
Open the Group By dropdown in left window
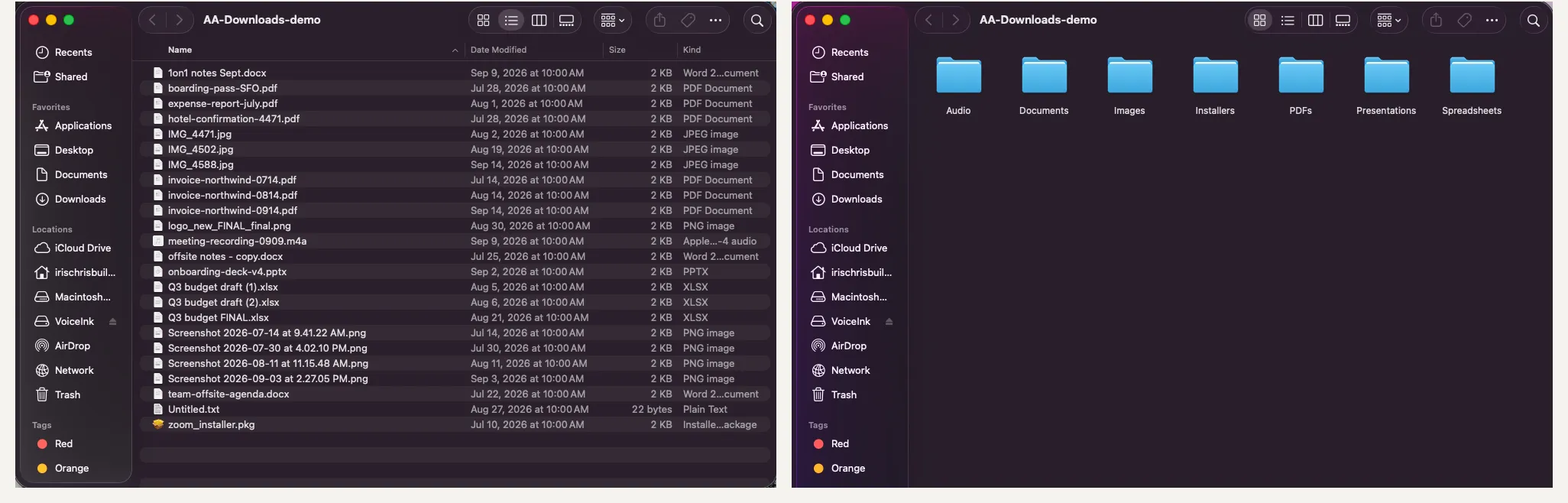pyautogui.click(x=612, y=21)
